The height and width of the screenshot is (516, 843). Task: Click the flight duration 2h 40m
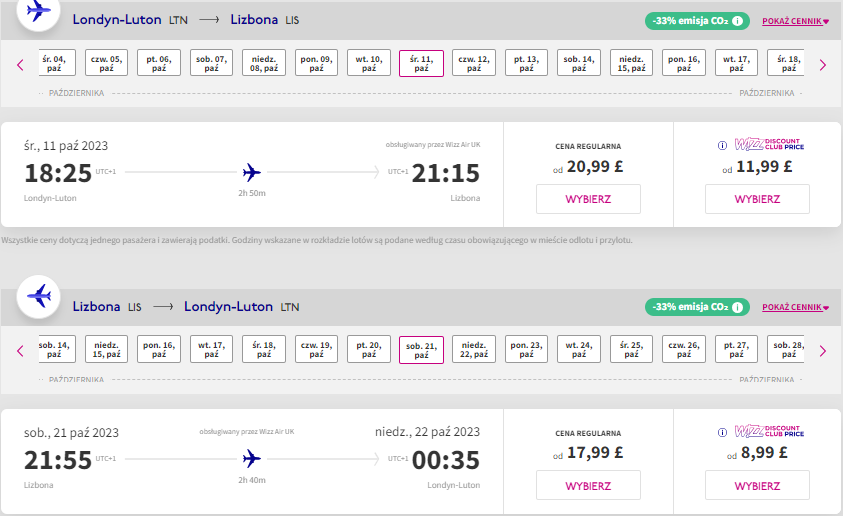click(252, 480)
